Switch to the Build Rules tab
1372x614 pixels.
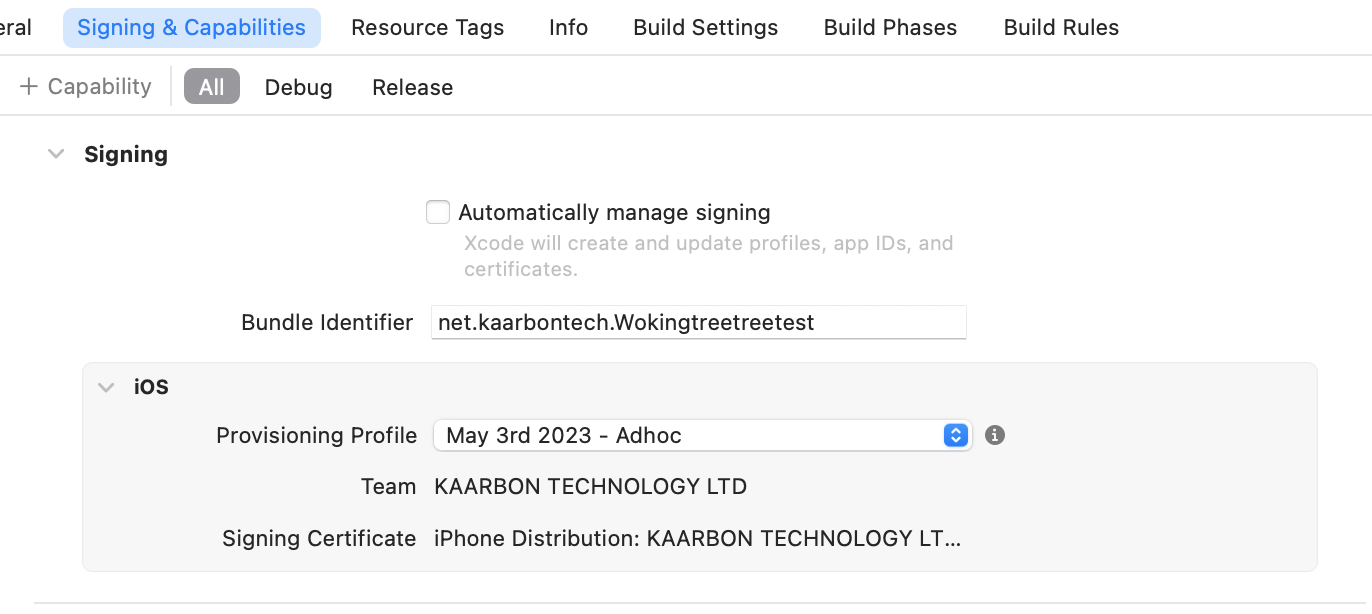tap(1061, 28)
